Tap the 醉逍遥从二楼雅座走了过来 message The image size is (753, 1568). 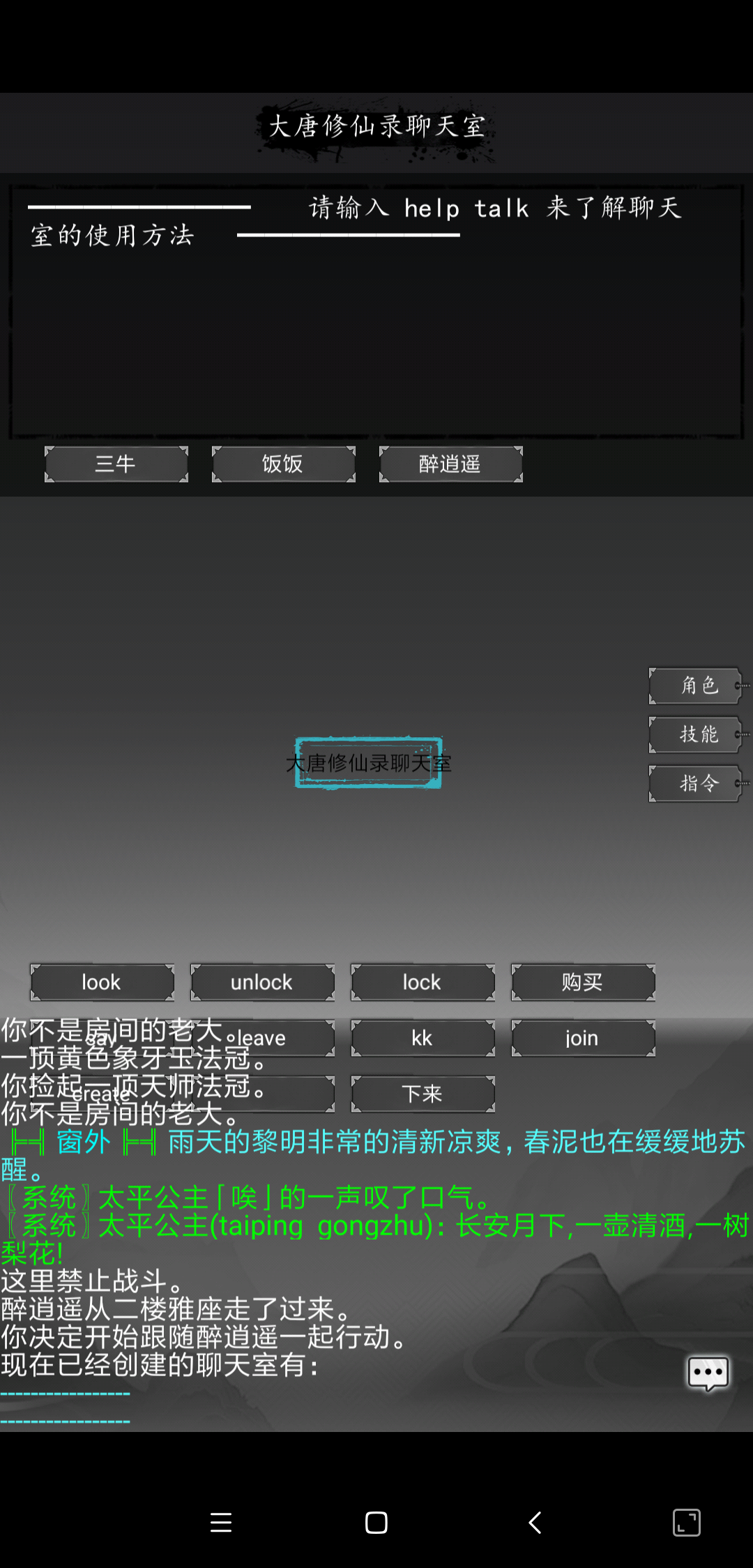click(176, 1309)
